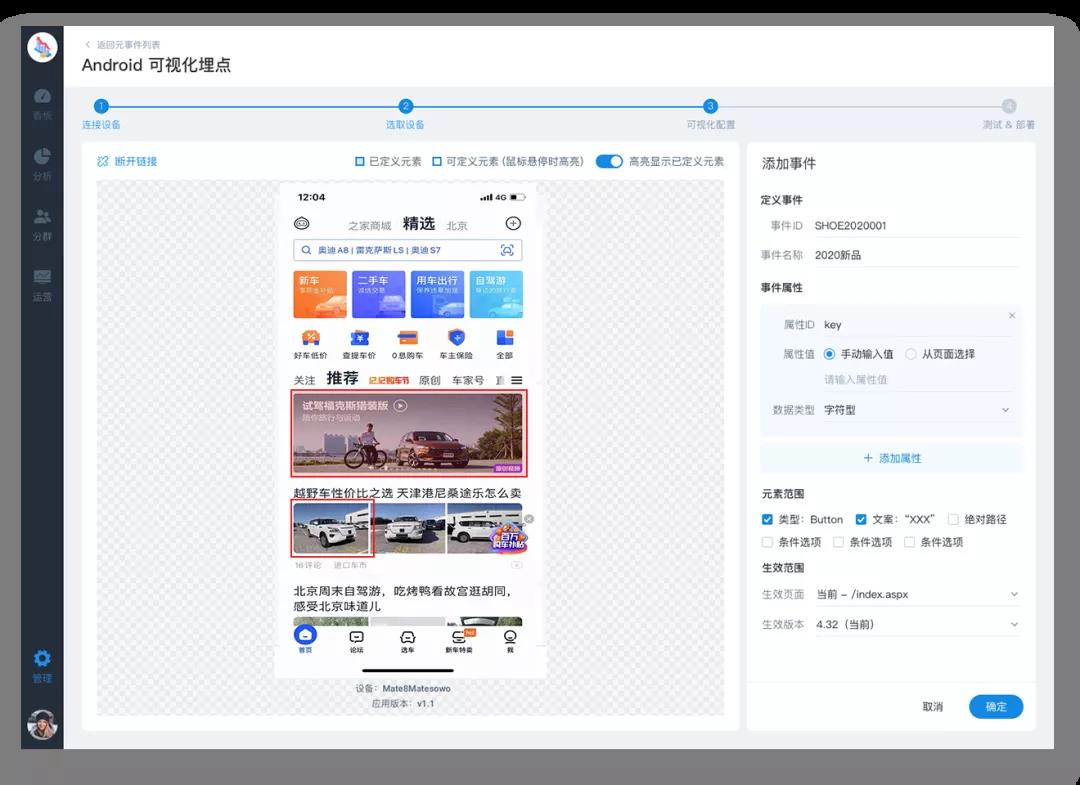The height and width of the screenshot is (785, 1080).
Task: Open the 生效页面 dropdown
Action: (x=917, y=594)
